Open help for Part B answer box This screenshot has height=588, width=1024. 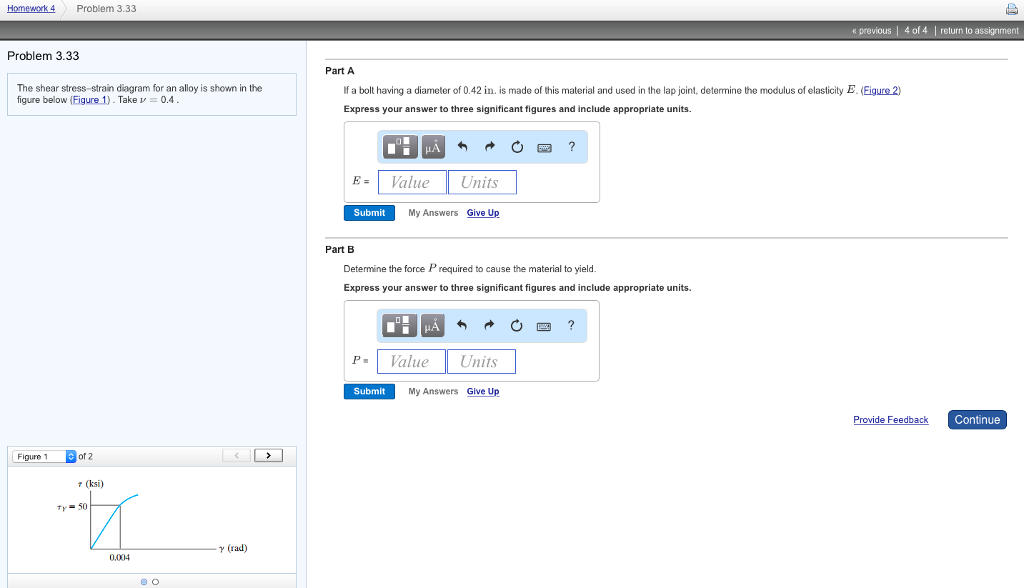(x=571, y=325)
